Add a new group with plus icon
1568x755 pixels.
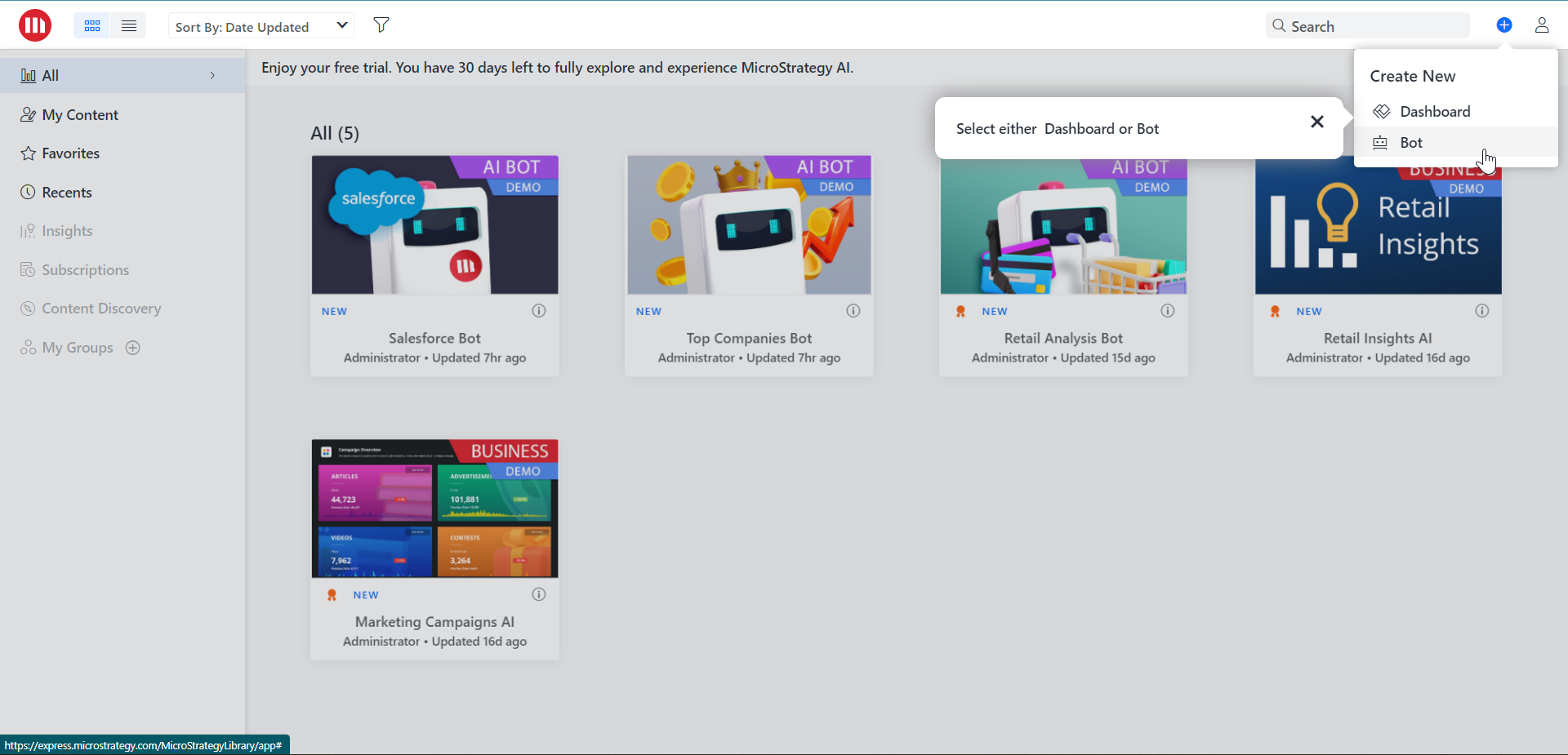(133, 348)
